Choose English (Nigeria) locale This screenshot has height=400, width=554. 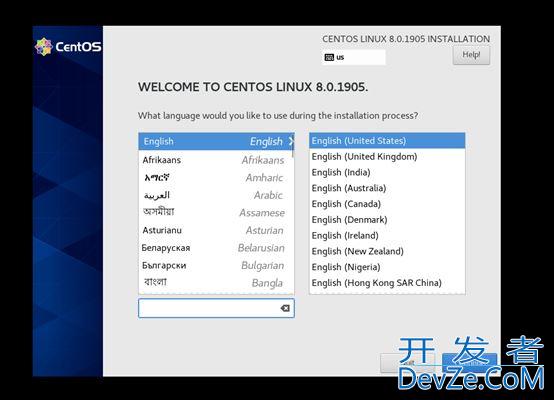tap(387, 267)
